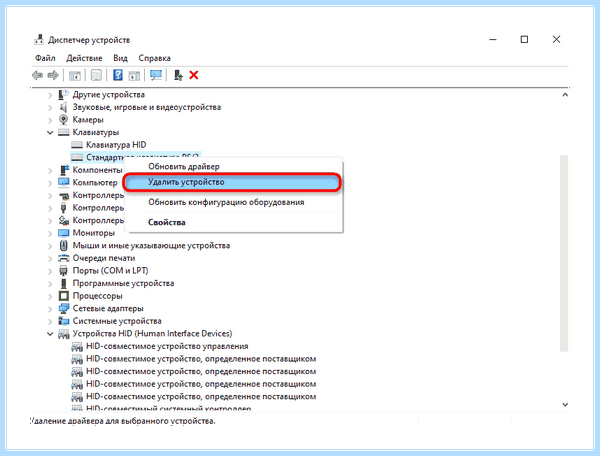The height and width of the screenshot is (456, 600).
Task: Click the Другие устройства category icon
Action: click(x=64, y=94)
